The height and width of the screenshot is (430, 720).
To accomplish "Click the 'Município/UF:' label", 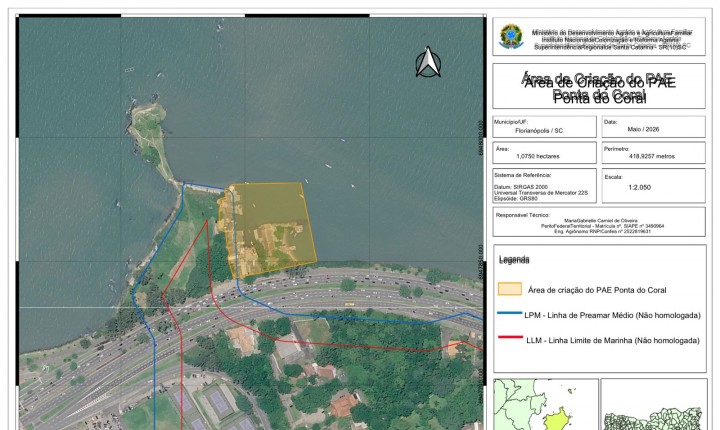I will (511, 122).
